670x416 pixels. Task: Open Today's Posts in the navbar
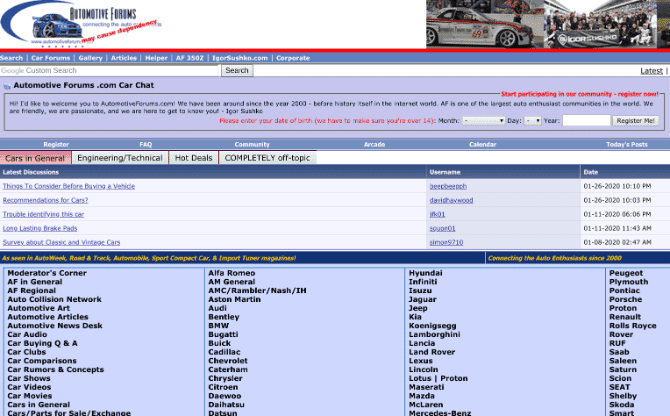coord(626,145)
